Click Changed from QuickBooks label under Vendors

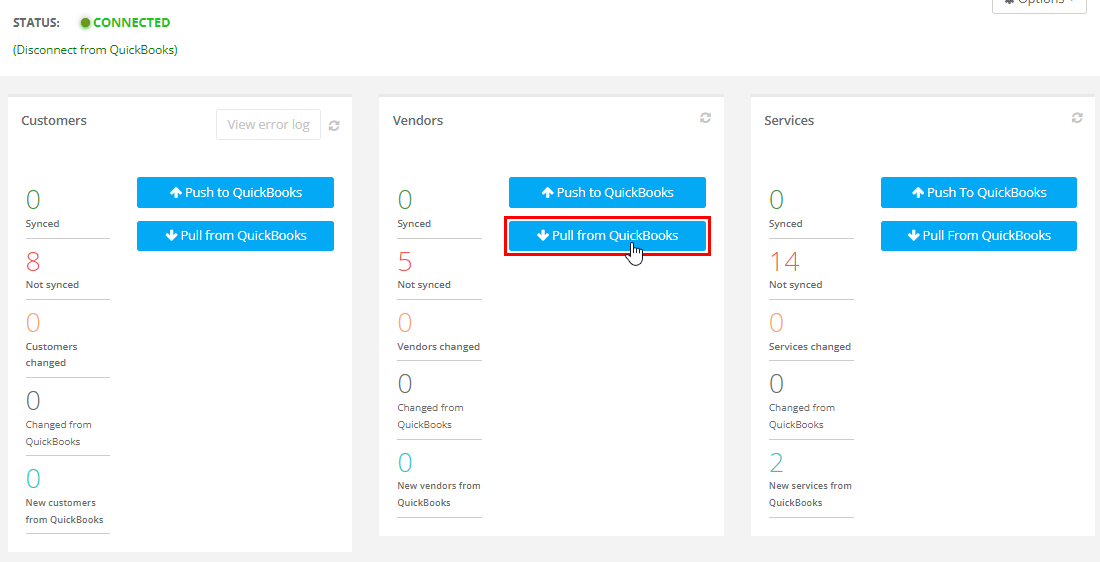pos(430,416)
